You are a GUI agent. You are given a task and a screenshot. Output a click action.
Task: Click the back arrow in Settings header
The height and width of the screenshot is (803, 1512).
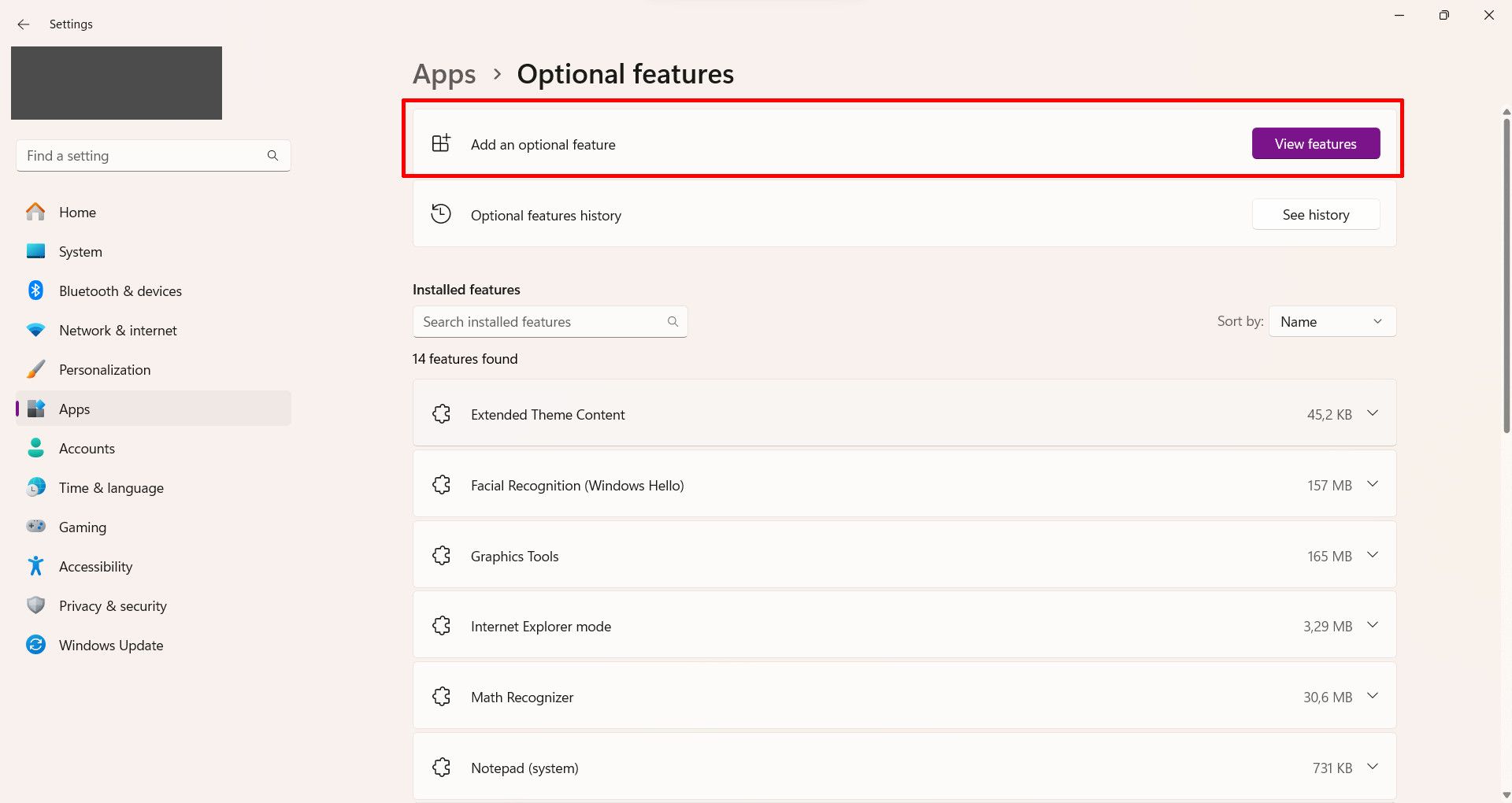24,24
